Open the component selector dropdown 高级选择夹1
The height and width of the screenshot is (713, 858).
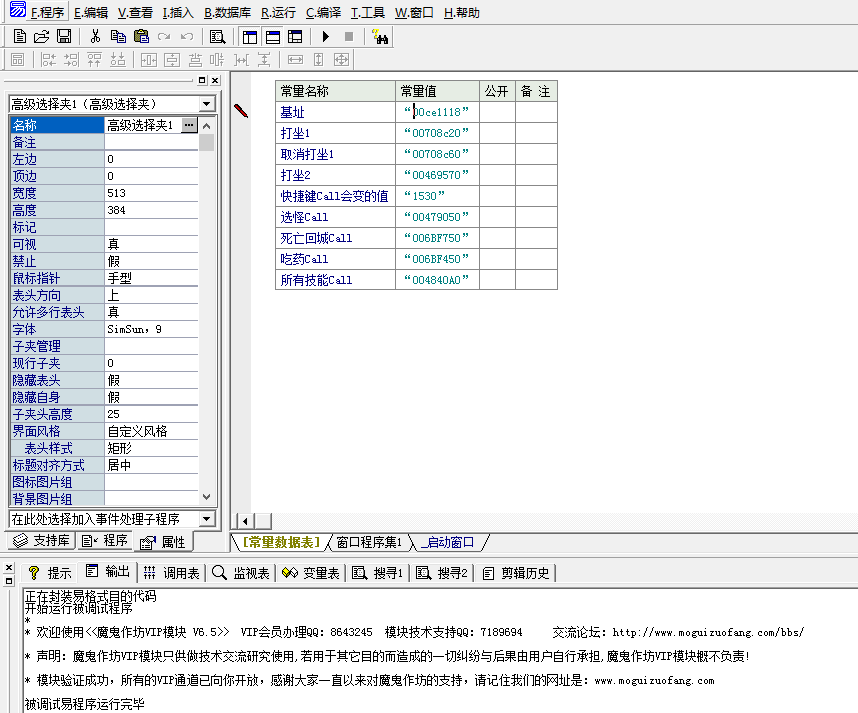click(206, 104)
